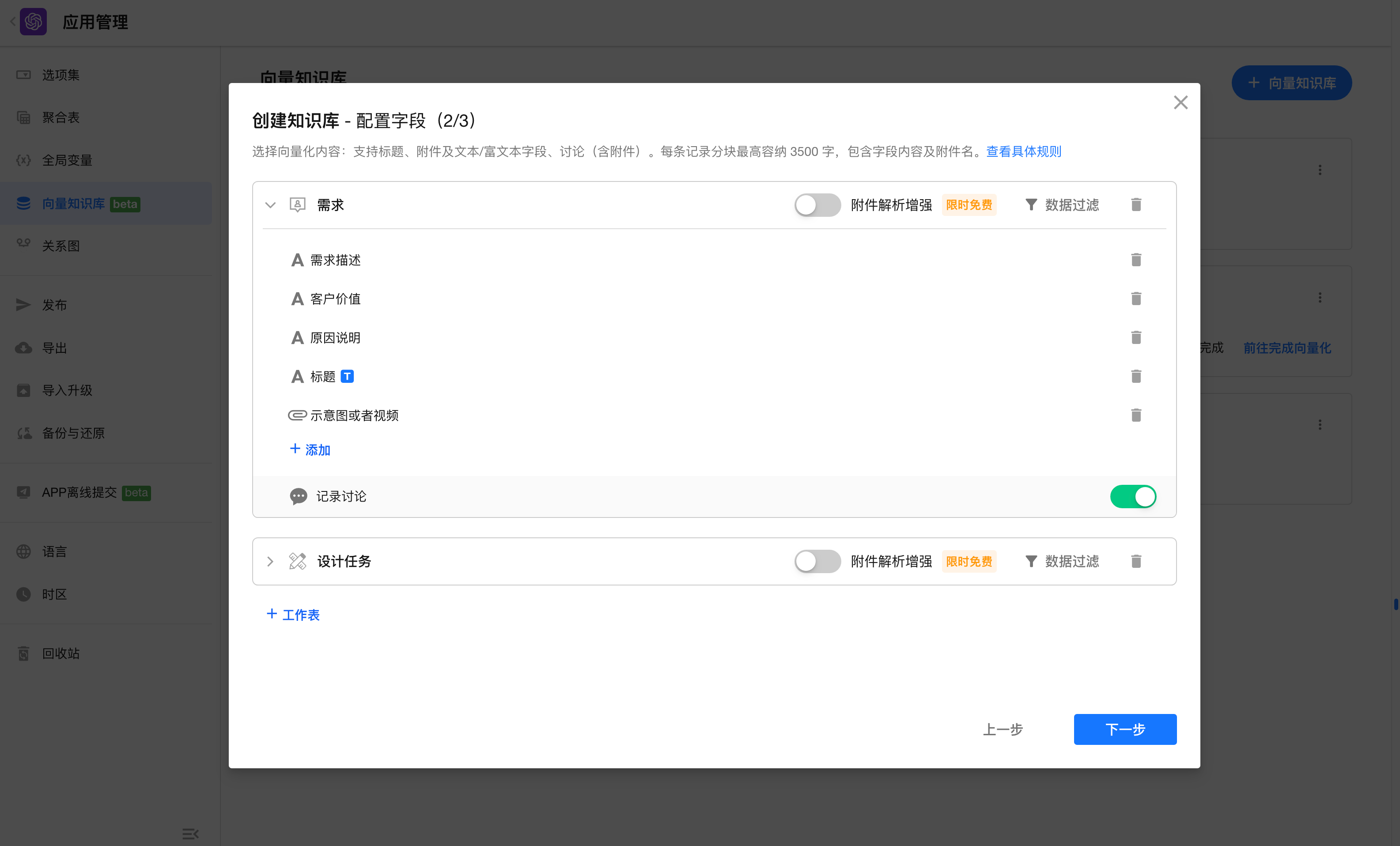This screenshot has height=846, width=1400.
Task: Close the 创建知识库 dialog
Action: tap(1180, 102)
